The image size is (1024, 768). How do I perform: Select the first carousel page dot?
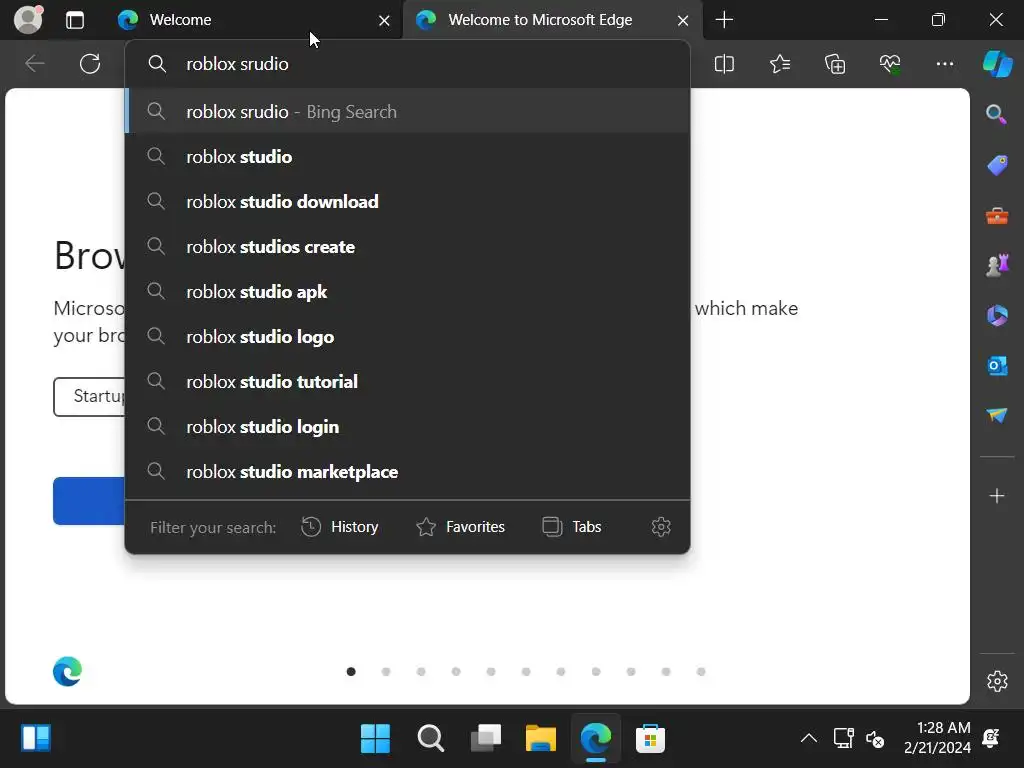[x=351, y=671]
